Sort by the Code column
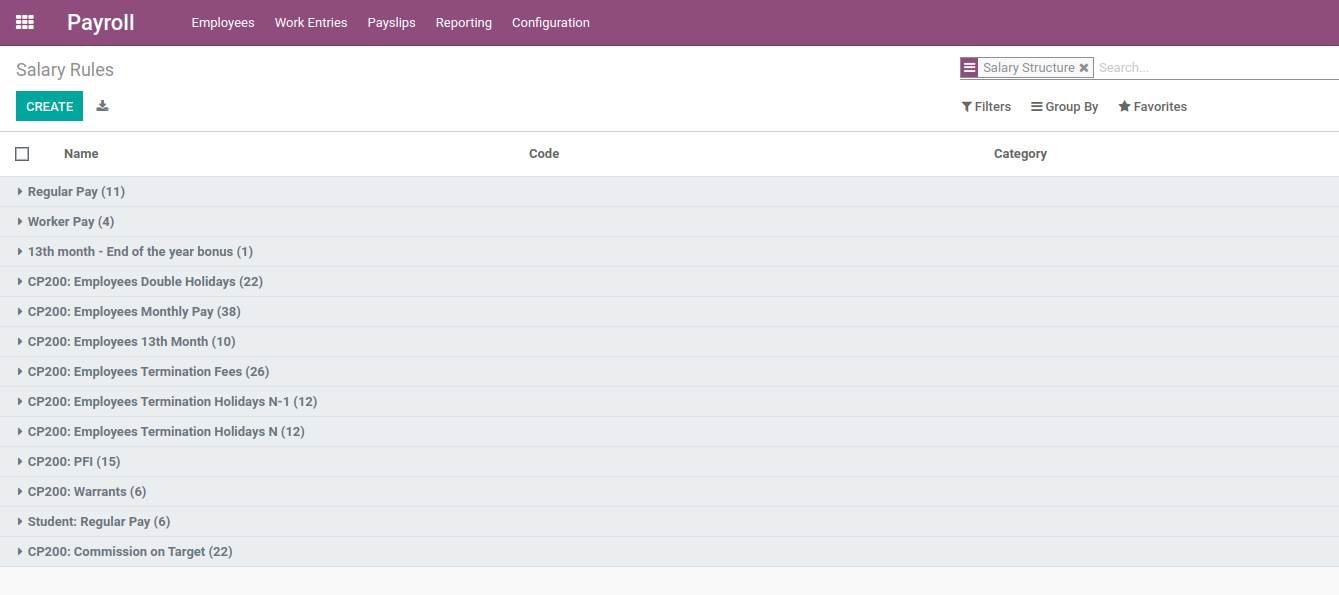Viewport: 1339px width, 595px height. (544, 154)
